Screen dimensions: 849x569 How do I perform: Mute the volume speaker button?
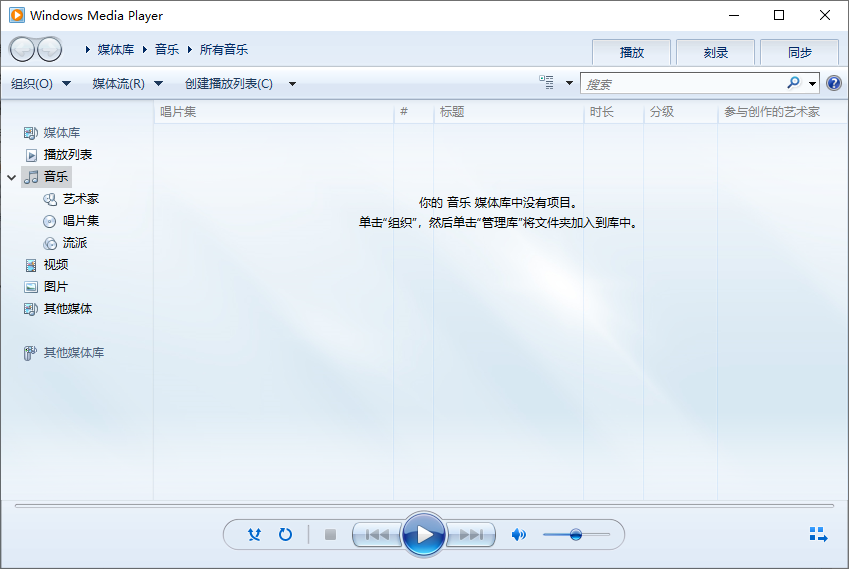519,535
